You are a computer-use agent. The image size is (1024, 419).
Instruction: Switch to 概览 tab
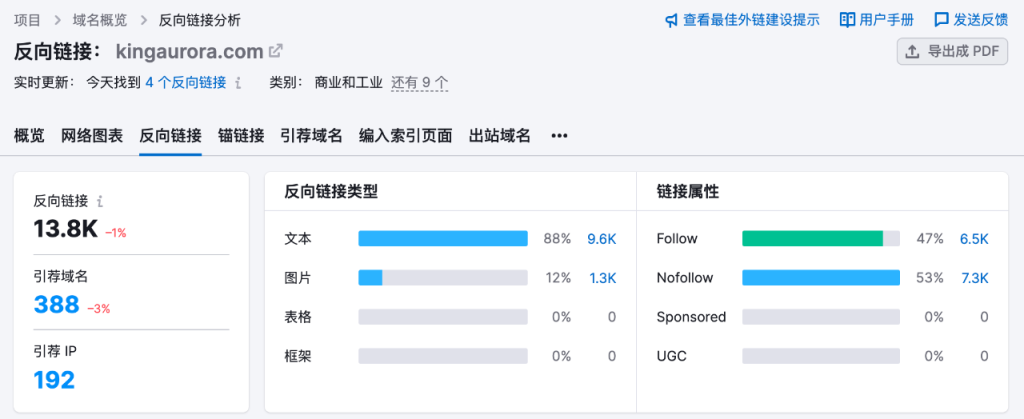pyautogui.click(x=29, y=136)
